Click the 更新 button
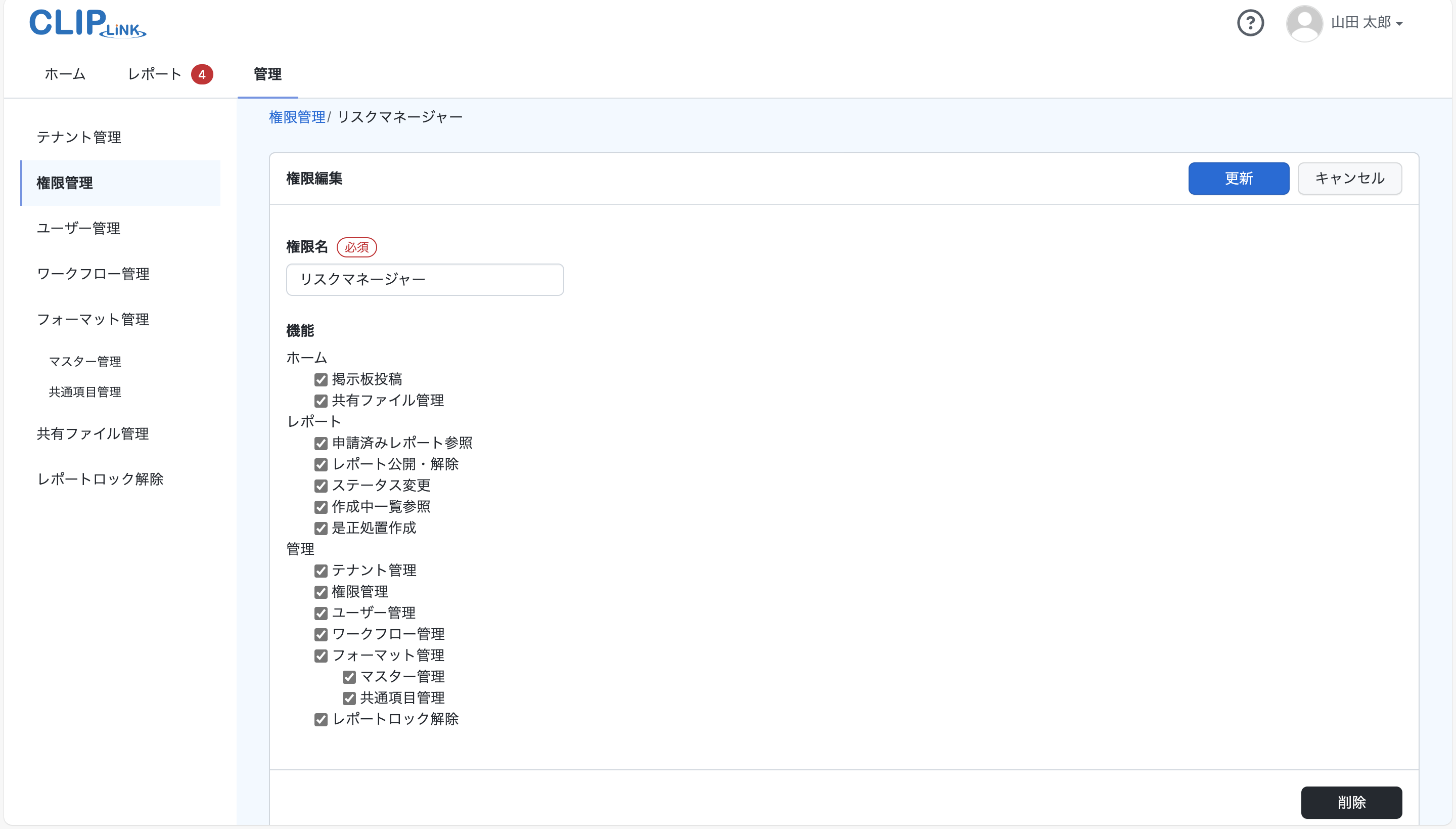This screenshot has height=829, width=1456. 1238,178
